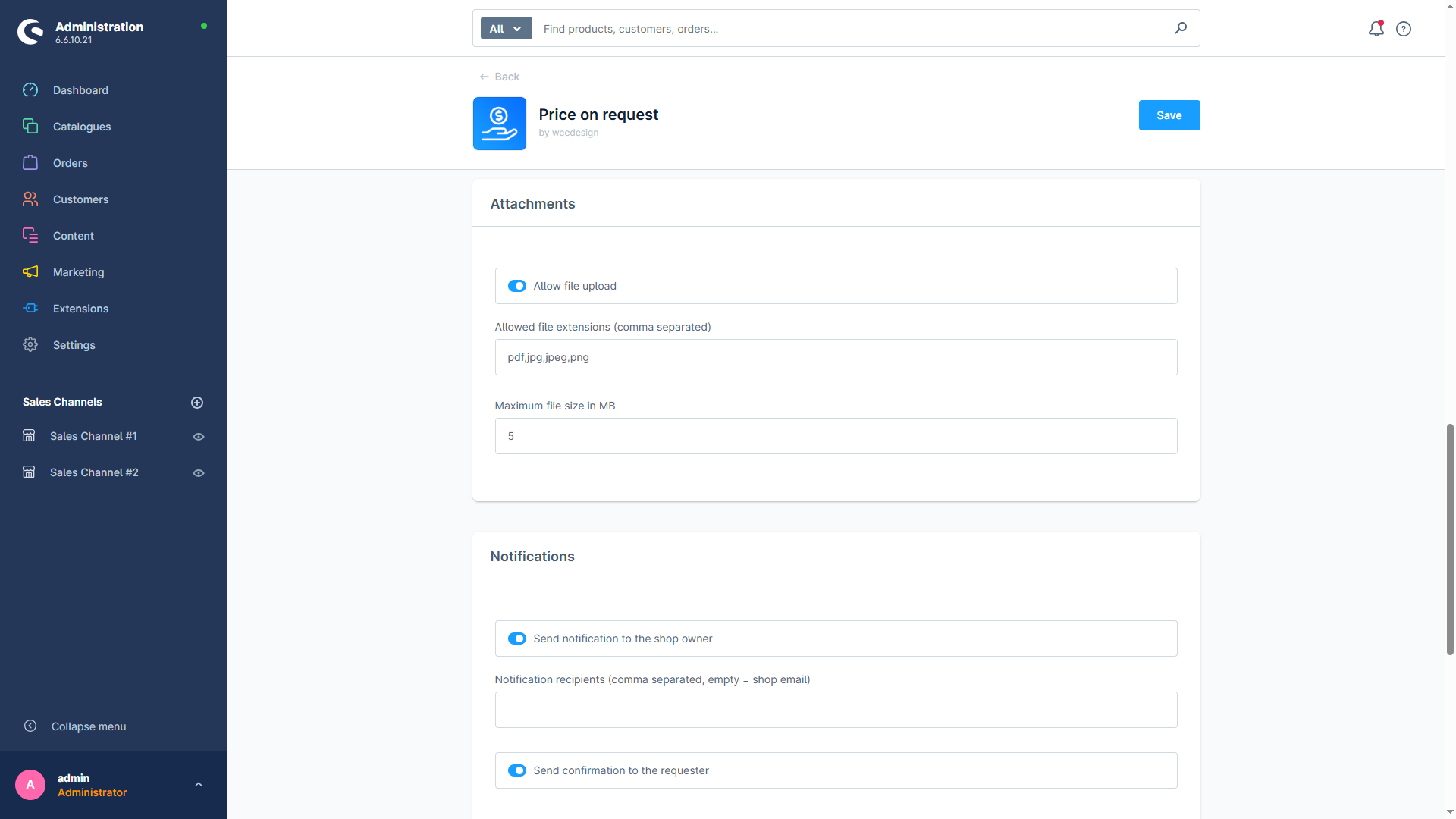Click the global search input field
The image size is (1456, 819).
(853, 29)
